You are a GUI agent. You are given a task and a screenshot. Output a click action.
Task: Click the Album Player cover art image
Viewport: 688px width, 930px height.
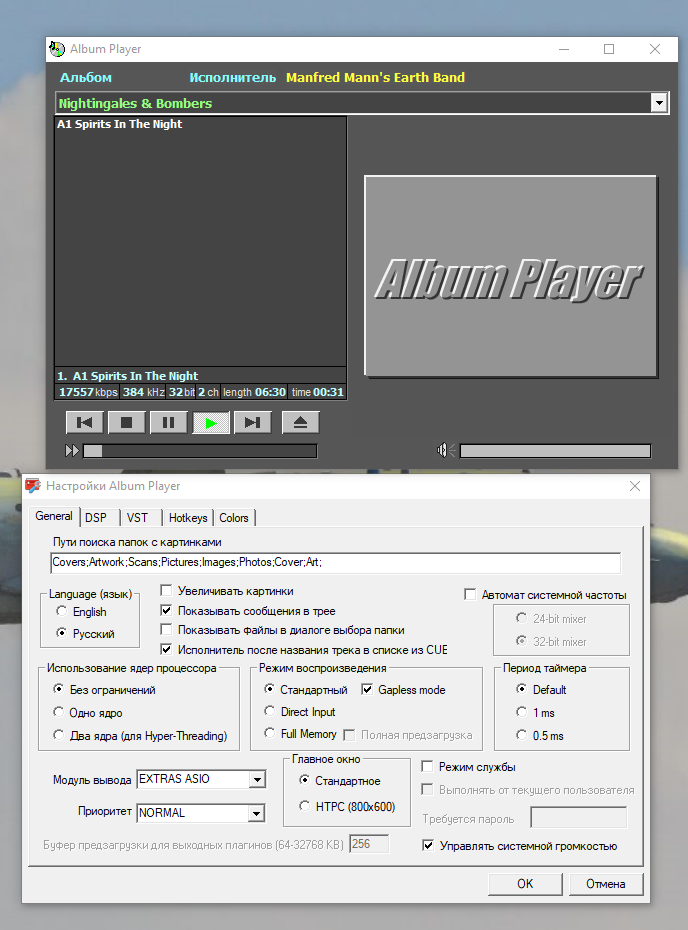pyautogui.click(x=511, y=276)
